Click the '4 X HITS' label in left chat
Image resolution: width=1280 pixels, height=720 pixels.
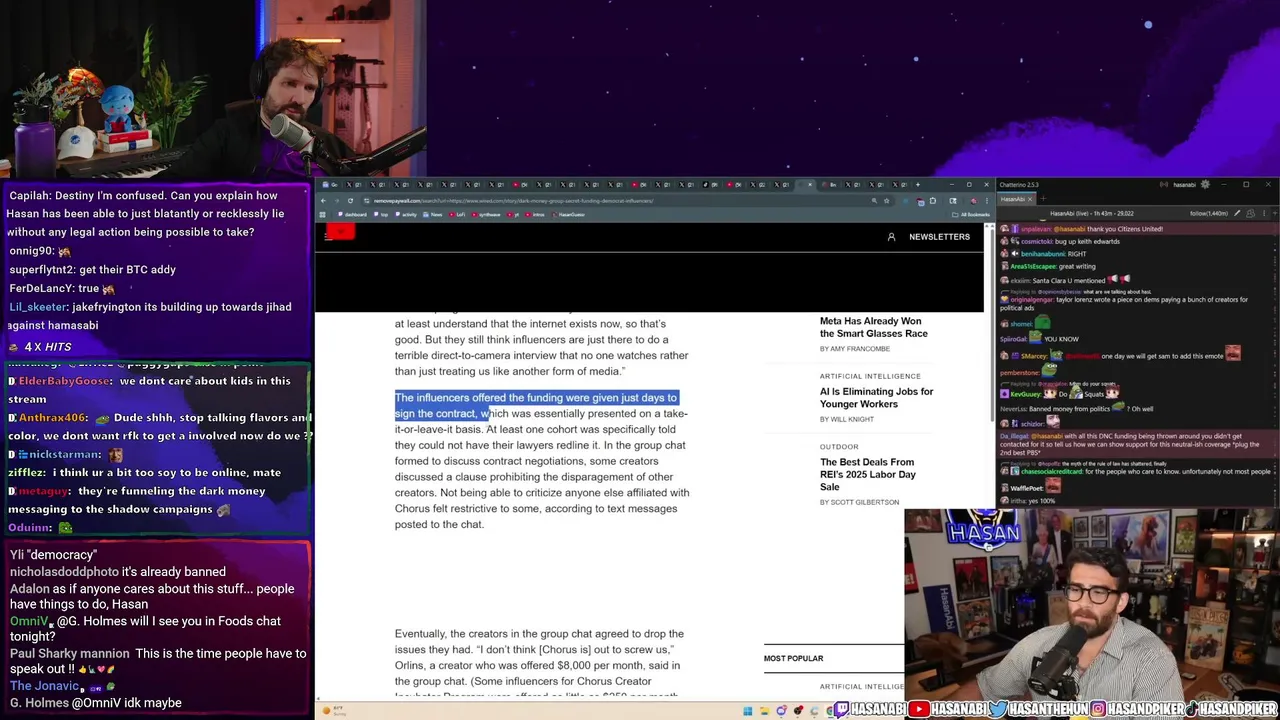48,347
